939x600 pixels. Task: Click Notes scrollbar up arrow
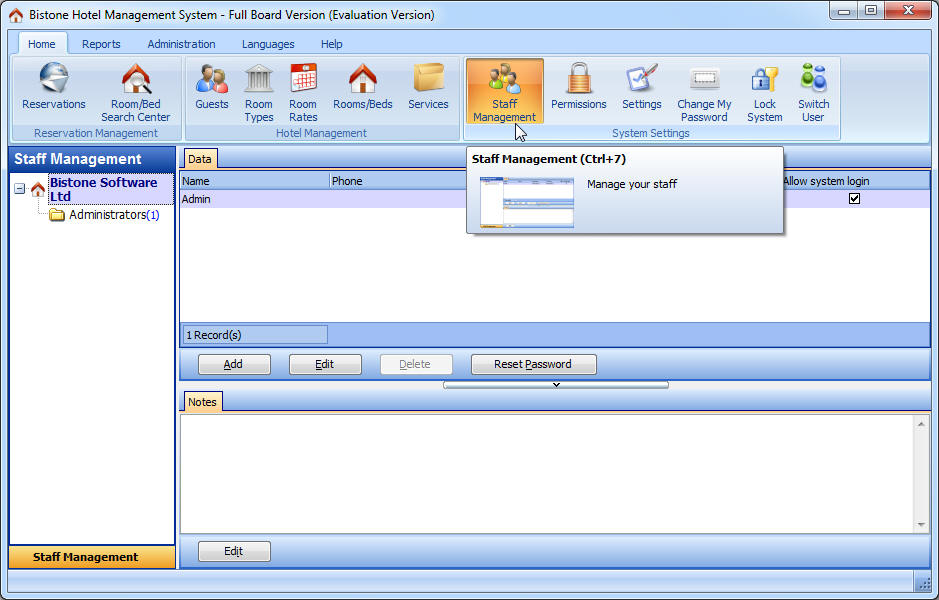pyautogui.click(x=921, y=424)
